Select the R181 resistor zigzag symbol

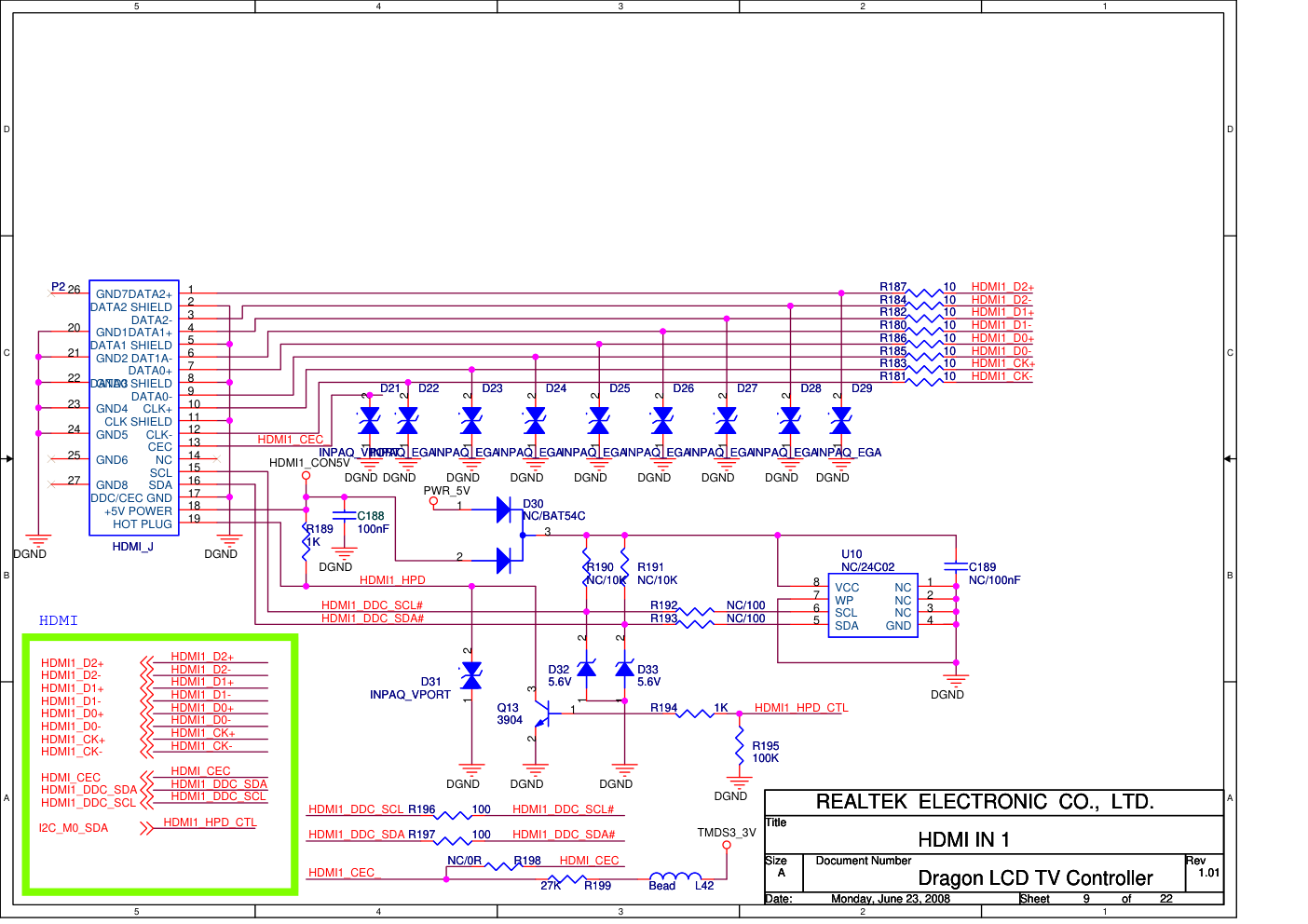pos(924,382)
